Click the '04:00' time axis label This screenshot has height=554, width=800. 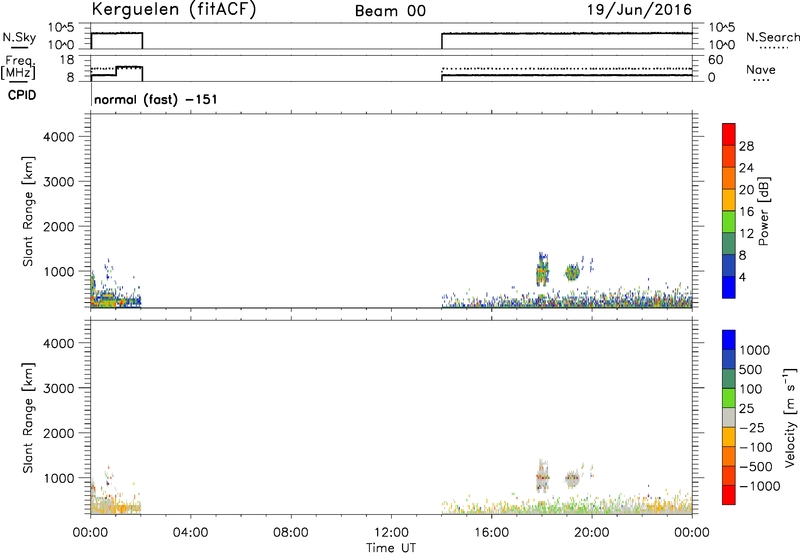coord(190,533)
